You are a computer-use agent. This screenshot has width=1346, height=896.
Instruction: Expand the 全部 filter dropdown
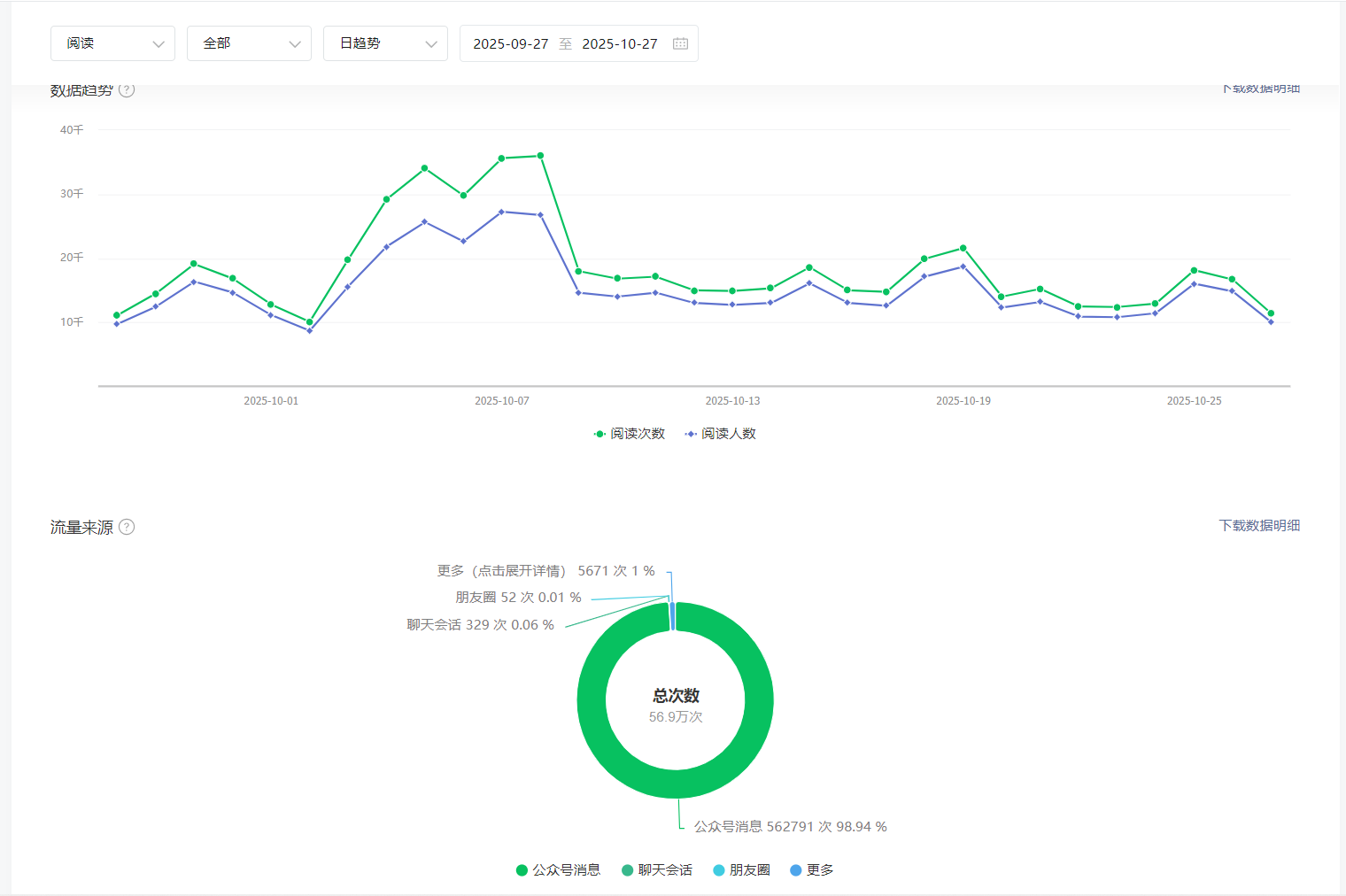click(249, 43)
